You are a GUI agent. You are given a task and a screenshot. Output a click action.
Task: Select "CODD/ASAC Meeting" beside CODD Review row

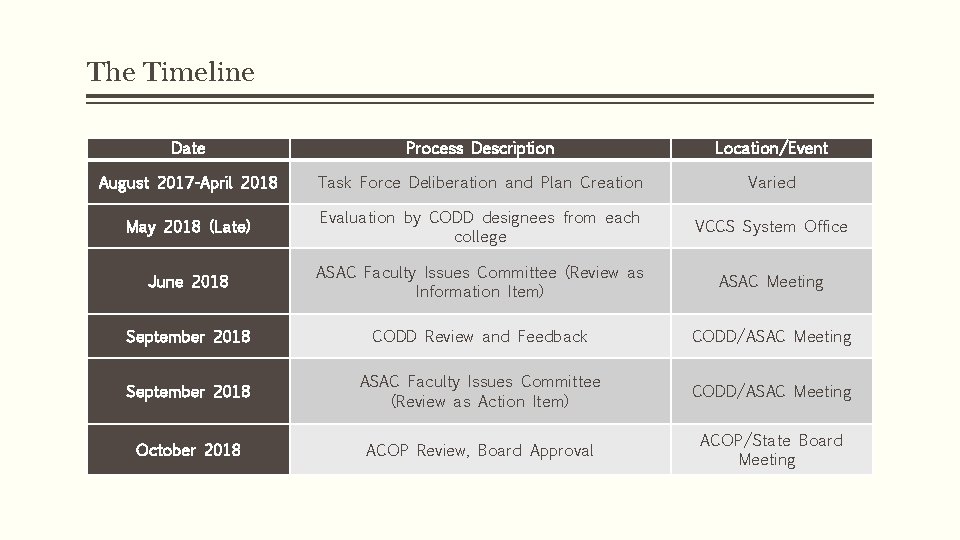[x=771, y=337]
